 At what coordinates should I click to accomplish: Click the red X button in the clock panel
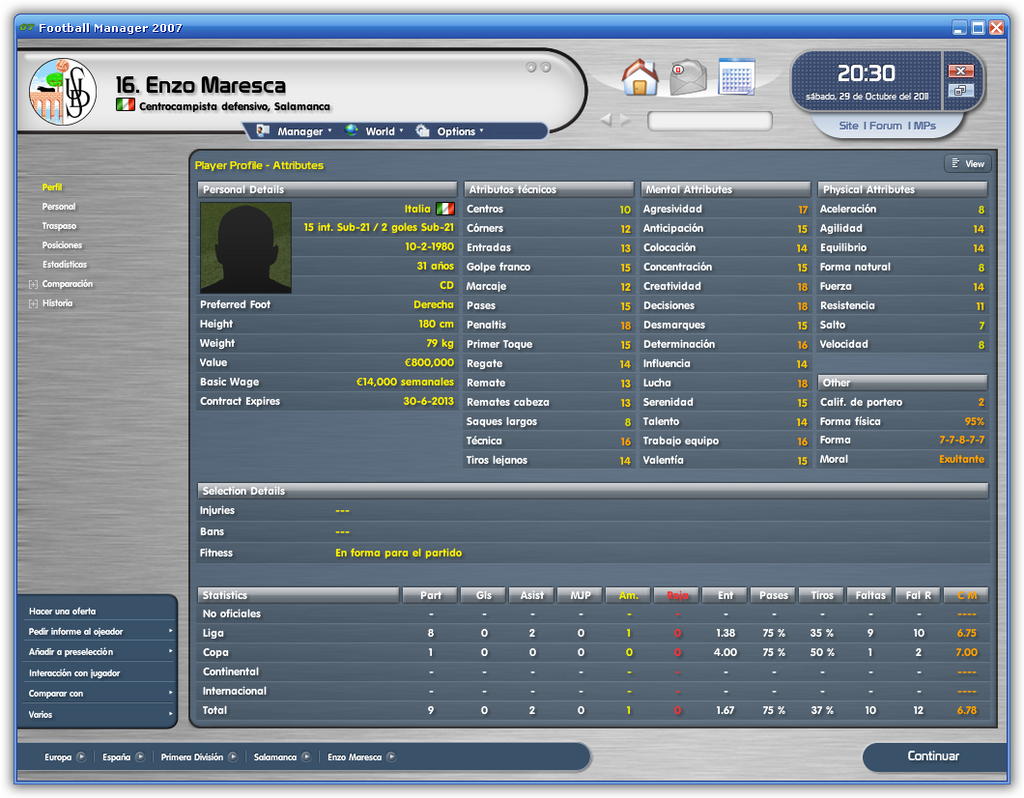[x=961, y=71]
